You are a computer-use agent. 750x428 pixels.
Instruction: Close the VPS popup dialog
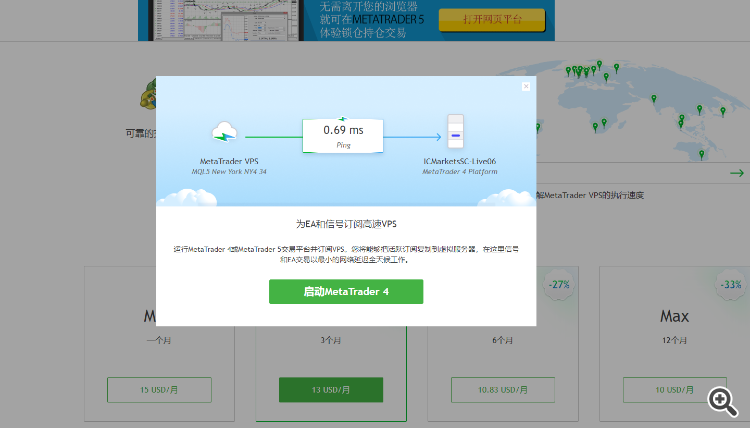526,87
